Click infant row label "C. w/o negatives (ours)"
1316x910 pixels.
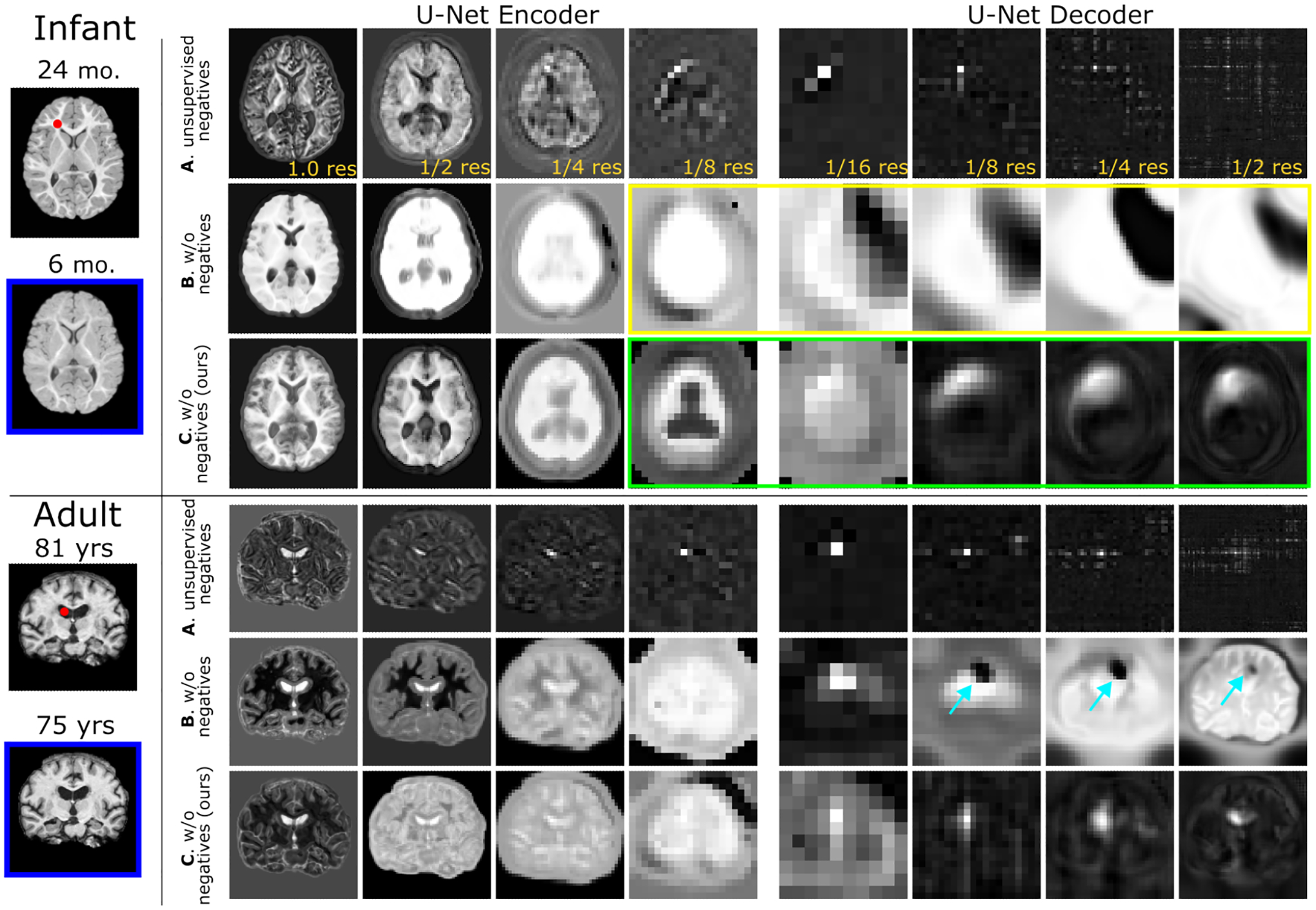pos(194,413)
